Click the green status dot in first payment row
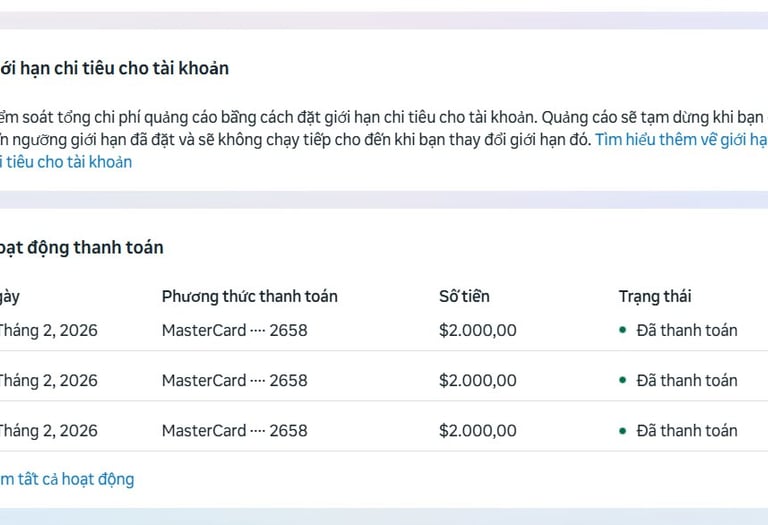The image size is (768, 525). click(x=622, y=330)
